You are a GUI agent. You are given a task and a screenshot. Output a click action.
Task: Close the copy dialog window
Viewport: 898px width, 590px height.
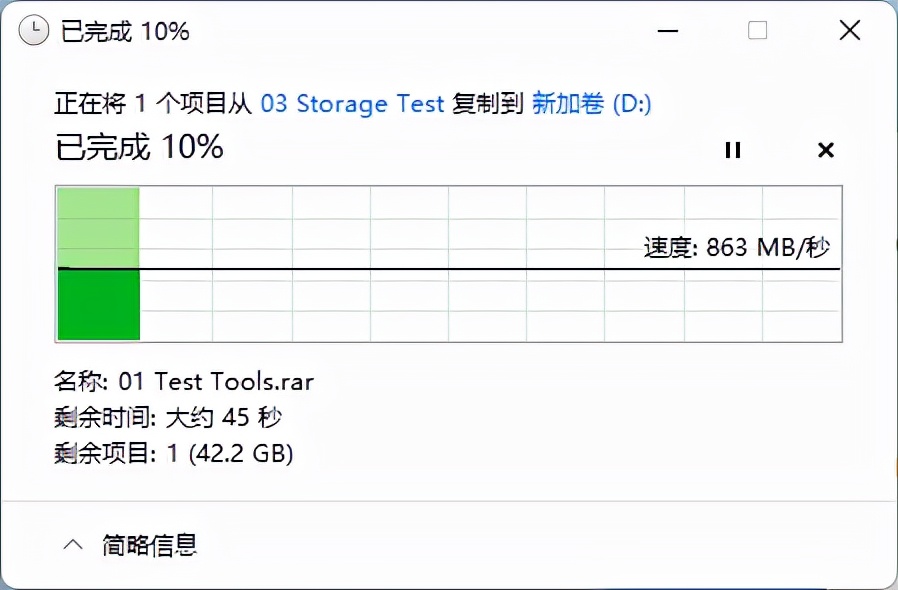pyautogui.click(x=849, y=30)
